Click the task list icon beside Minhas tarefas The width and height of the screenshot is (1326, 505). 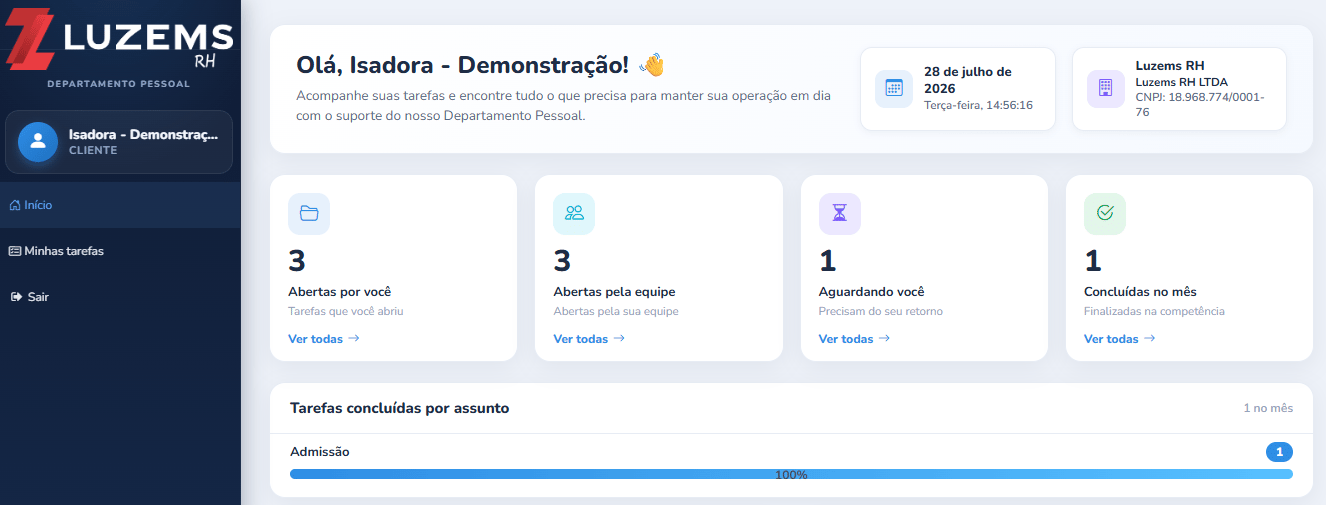(x=15, y=251)
